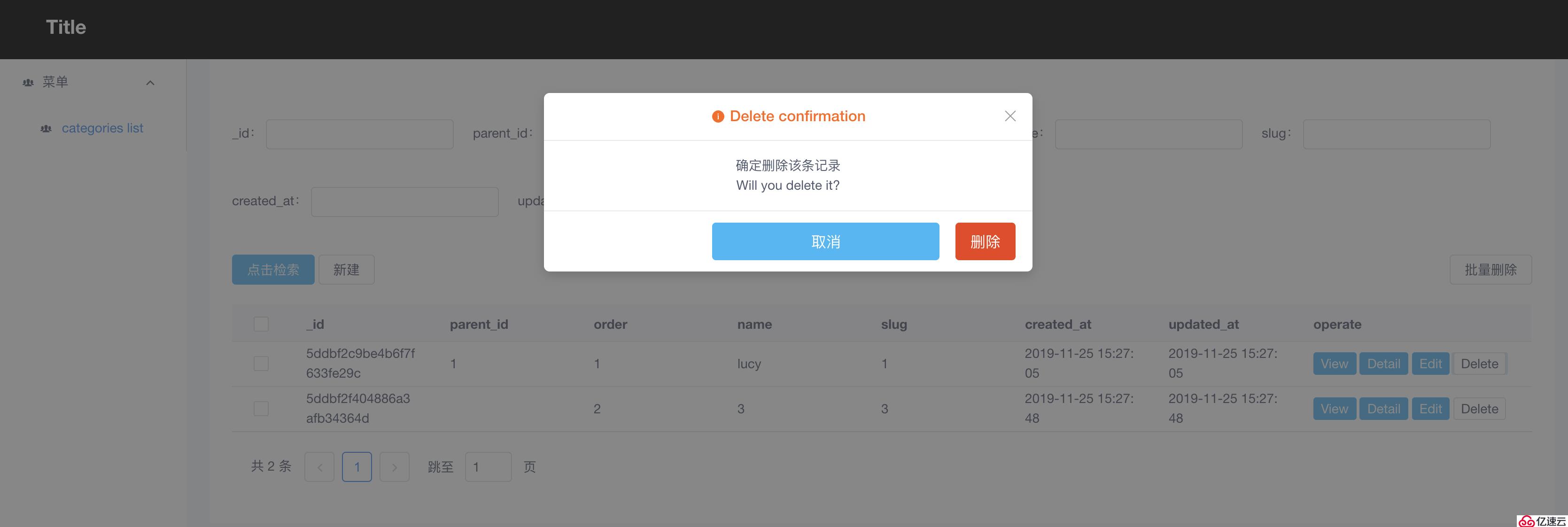Click the name column header
Viewport: 1568px width, 527px height.
[x=755, y=325]
